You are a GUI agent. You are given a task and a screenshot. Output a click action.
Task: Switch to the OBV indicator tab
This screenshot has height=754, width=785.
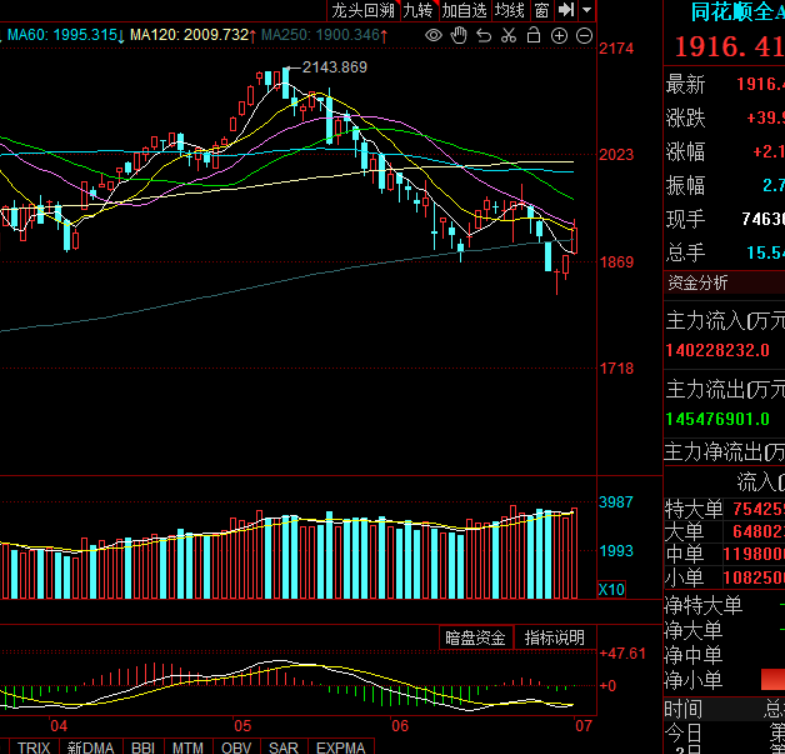click(236, 746)
